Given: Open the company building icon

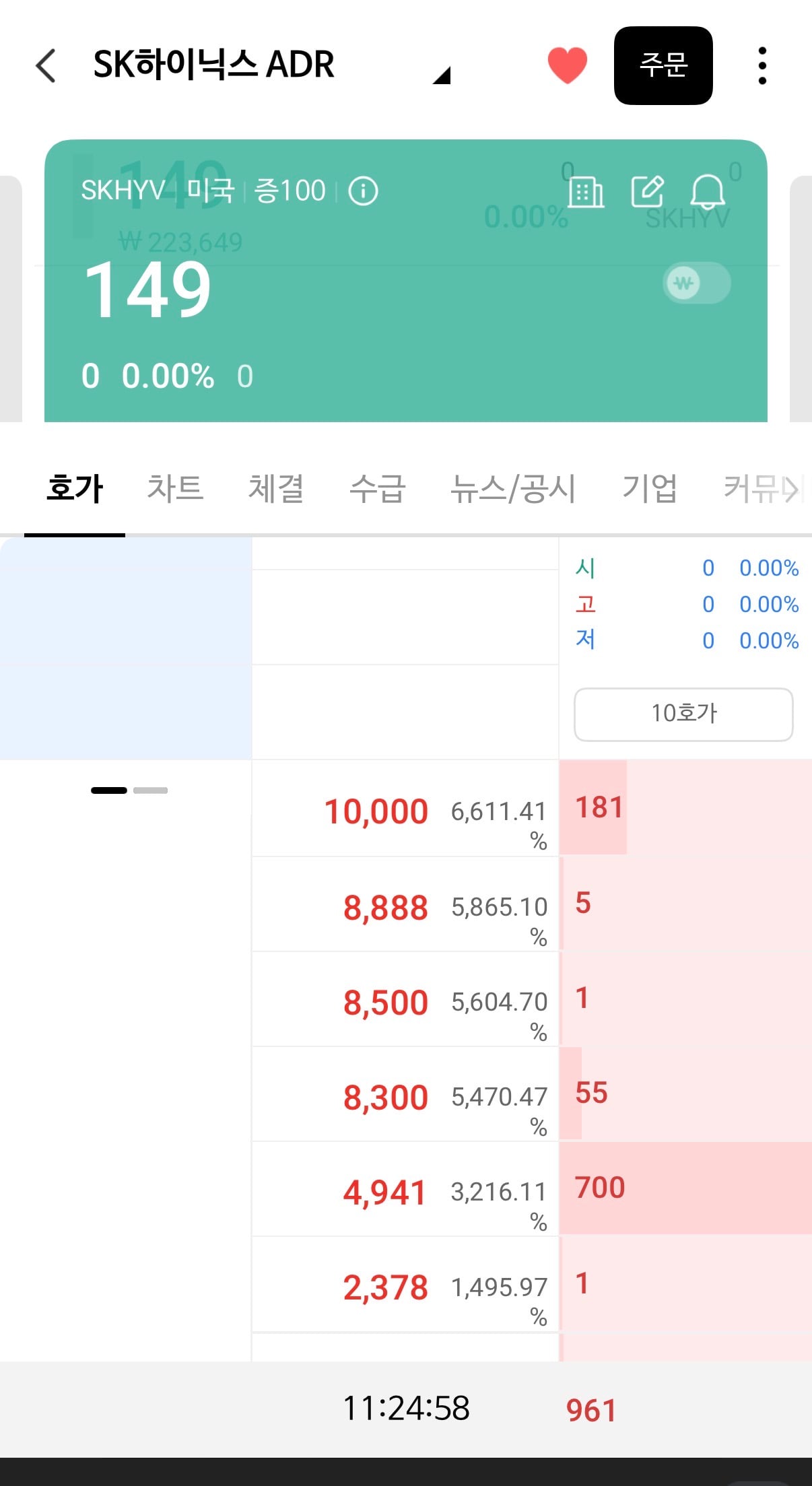Looking at the screenshot, I should (x=585, y=192).
